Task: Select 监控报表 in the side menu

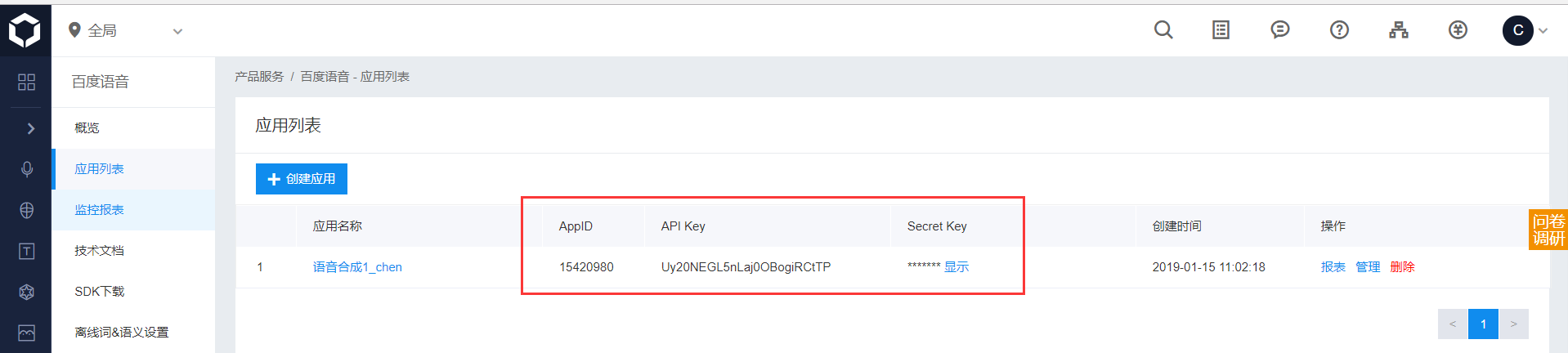Action: click(99, 210)
